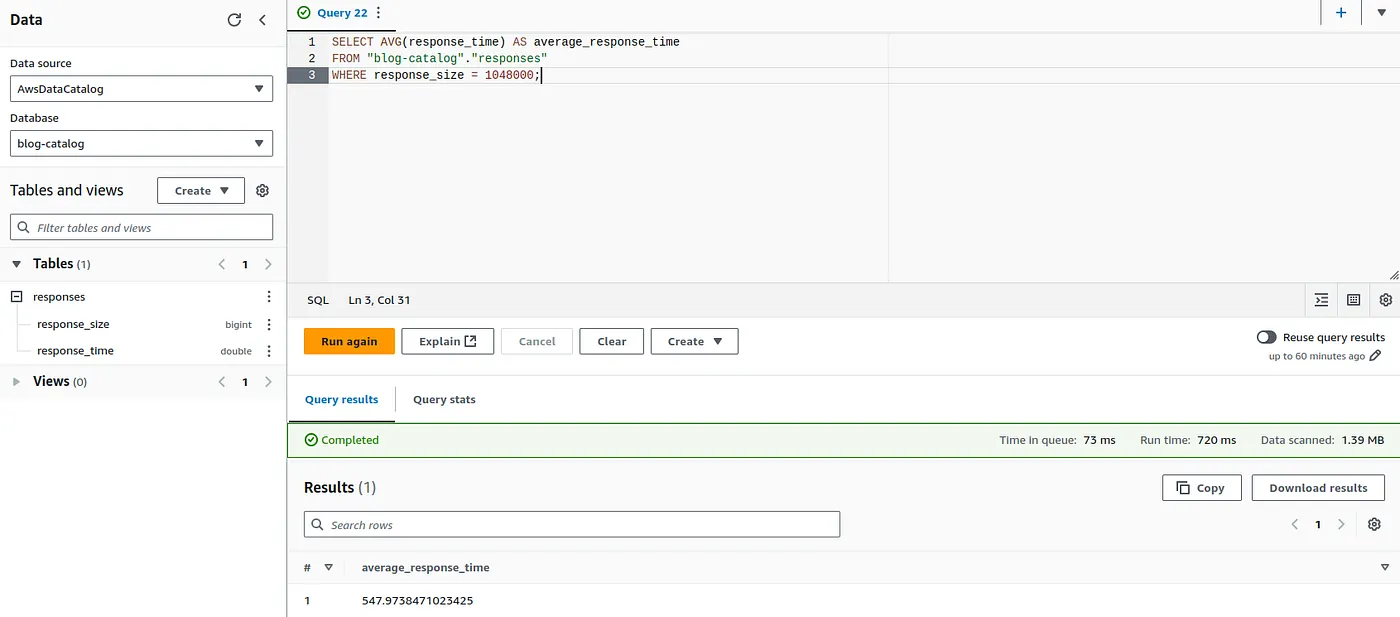1400x617 pixels.
Task: Switch to the Query results tab
Action: tap(341, 400)
